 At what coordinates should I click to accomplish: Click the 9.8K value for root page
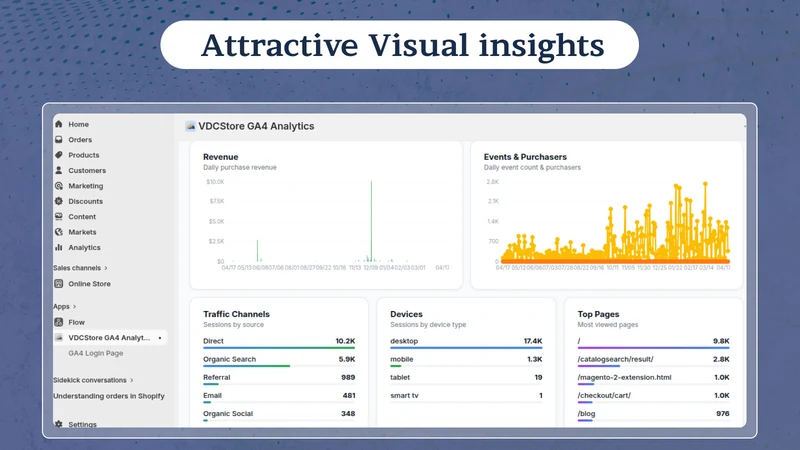(x=721, y=341)
